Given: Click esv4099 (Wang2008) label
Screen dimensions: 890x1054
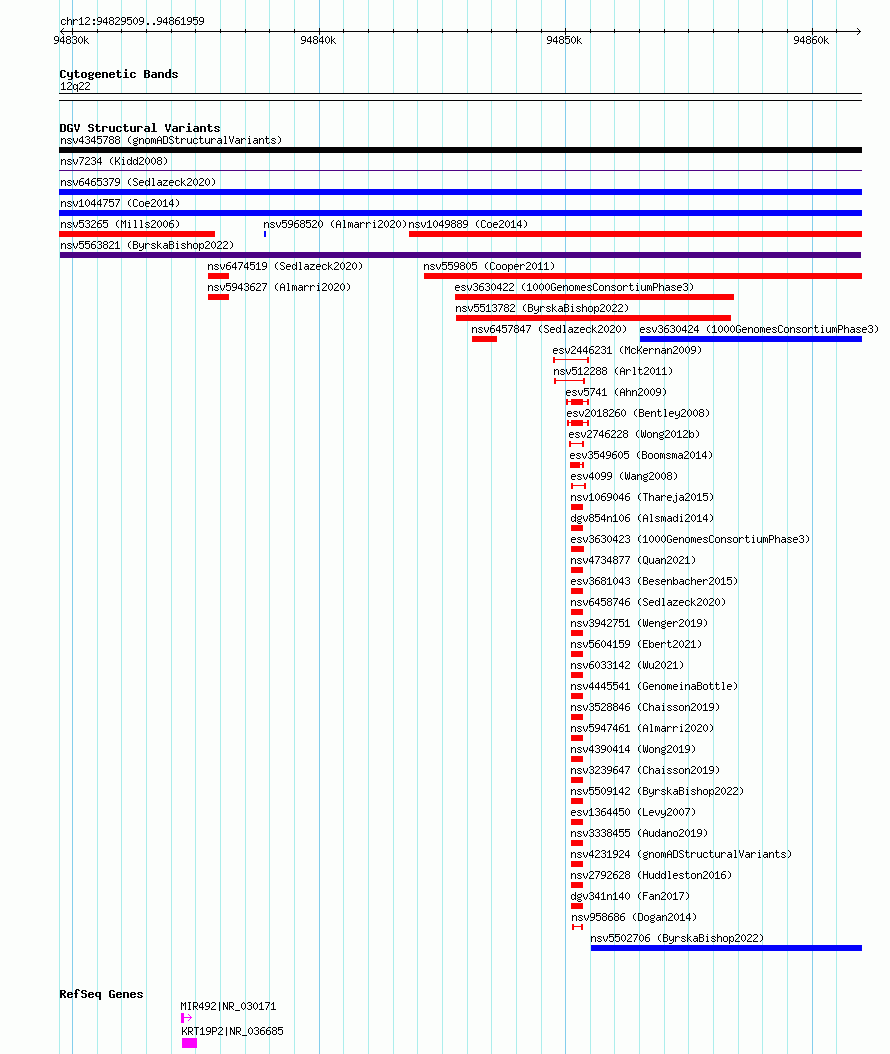Looking at the screenshot, I should [624, 476].
